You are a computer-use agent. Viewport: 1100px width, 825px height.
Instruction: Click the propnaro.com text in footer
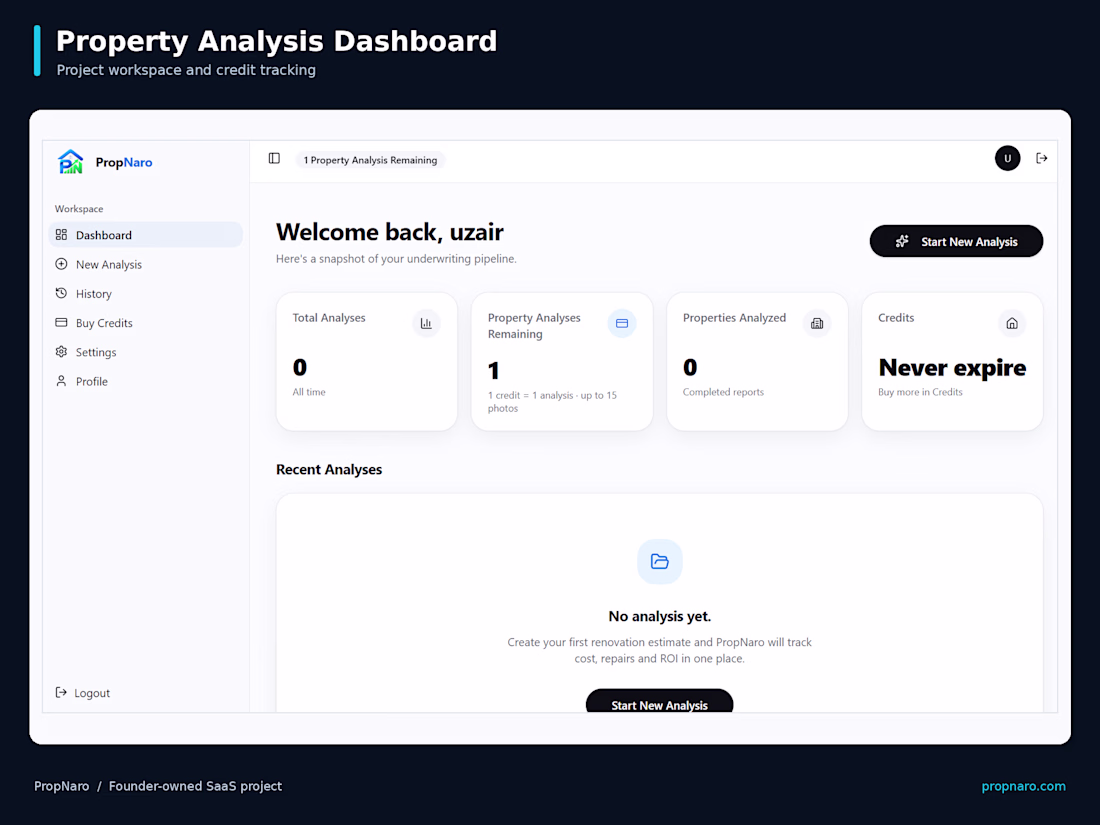[1024, 786]
